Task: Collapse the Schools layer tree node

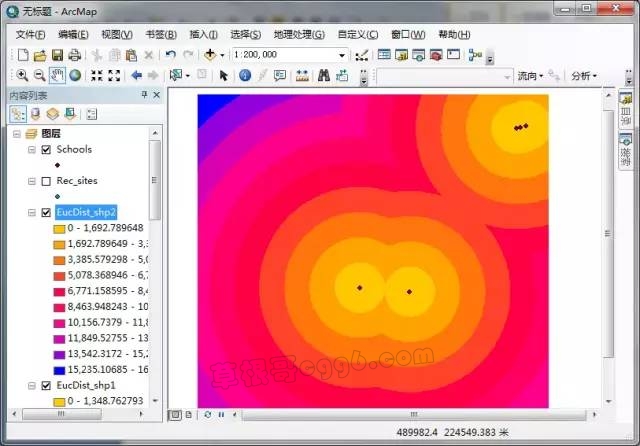Action: point(32,149)
